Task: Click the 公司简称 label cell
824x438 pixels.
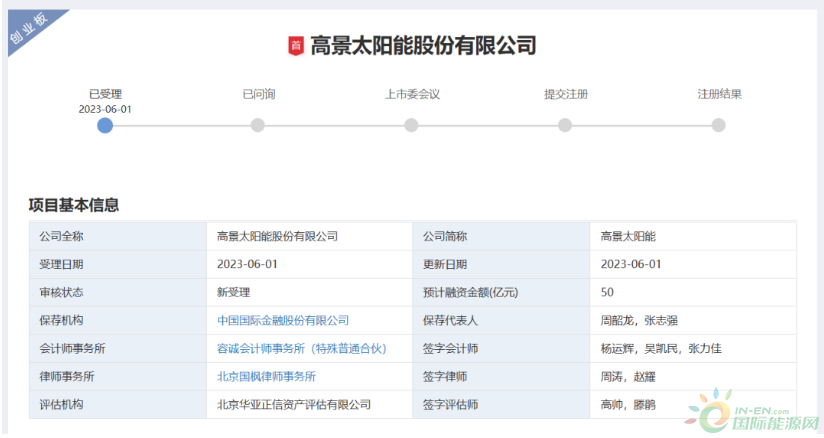Action: (501, 236)
